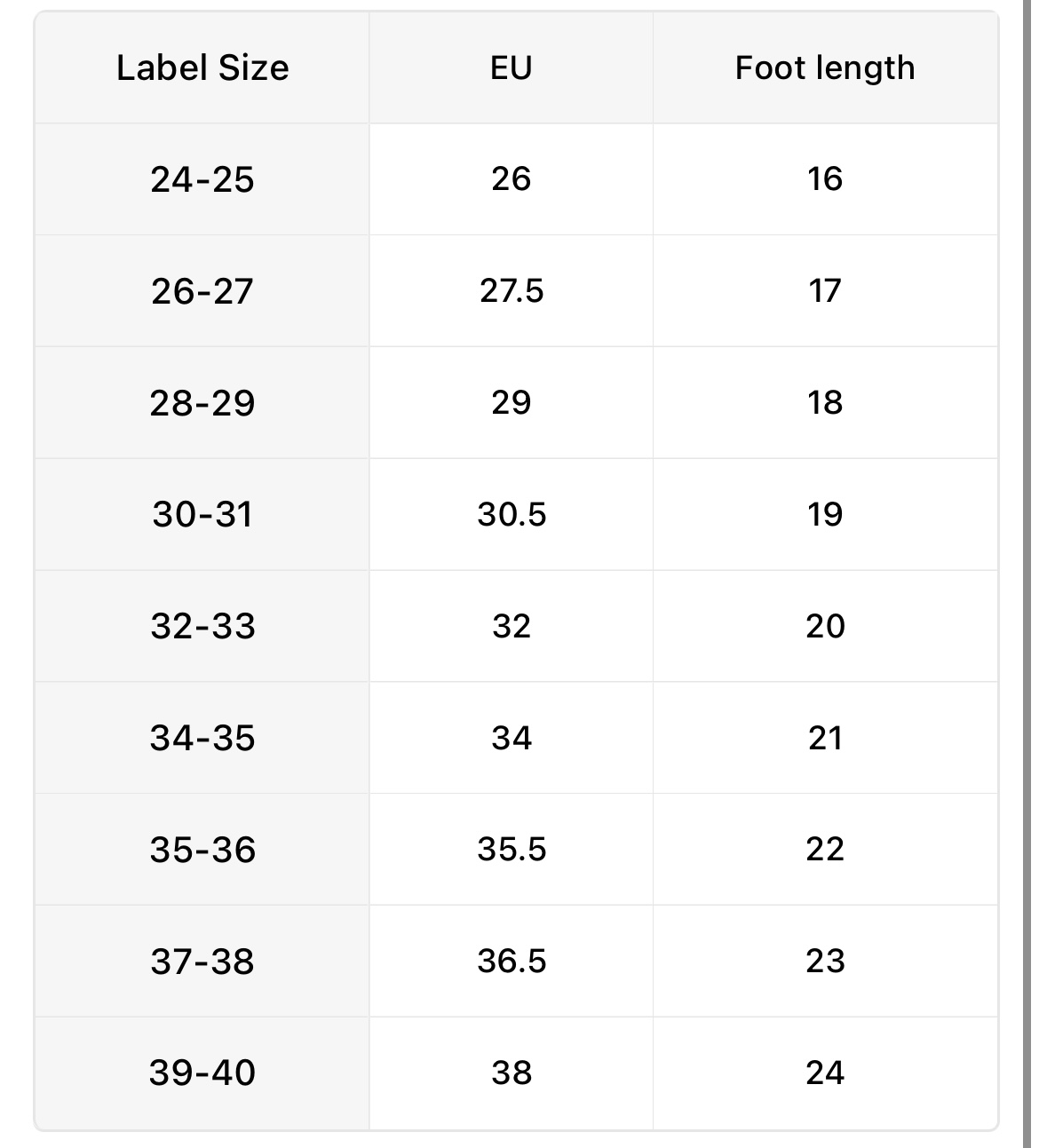Click foot length 16 cell
Viewport: 1039px width, 1148px height.
coord(825,179)
